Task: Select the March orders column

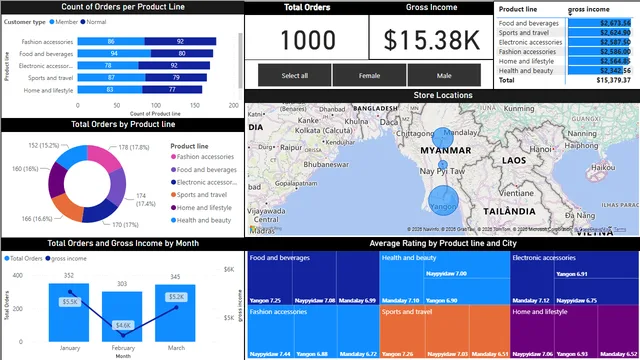Action: 175,313
